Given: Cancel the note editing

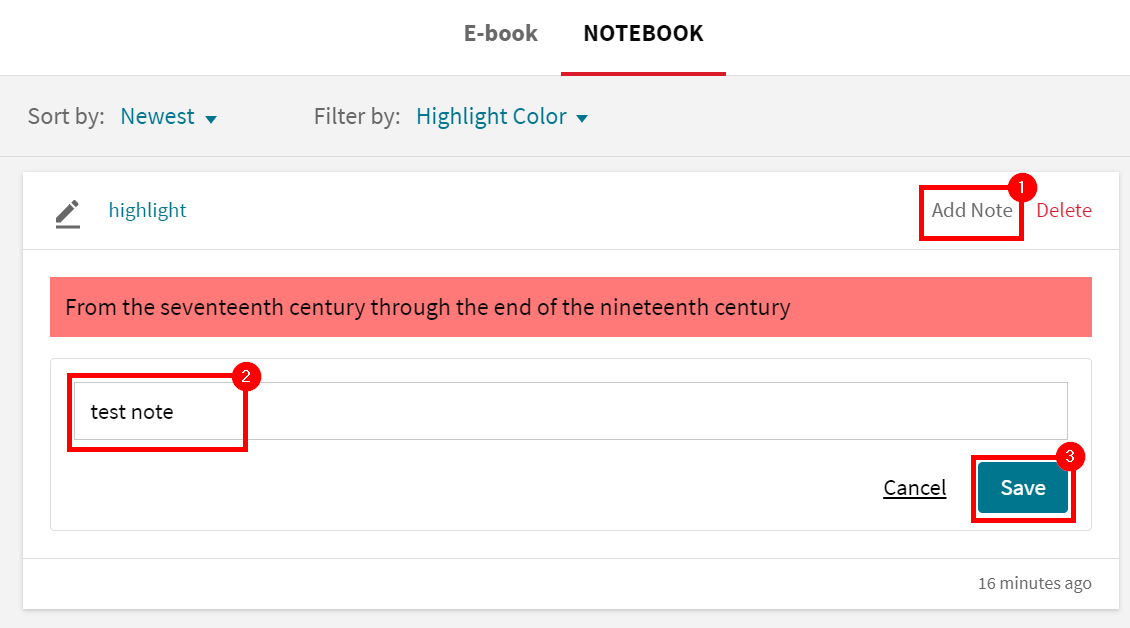Looking at the screenshot, I should pyautogui.click(x=914, y=488).
